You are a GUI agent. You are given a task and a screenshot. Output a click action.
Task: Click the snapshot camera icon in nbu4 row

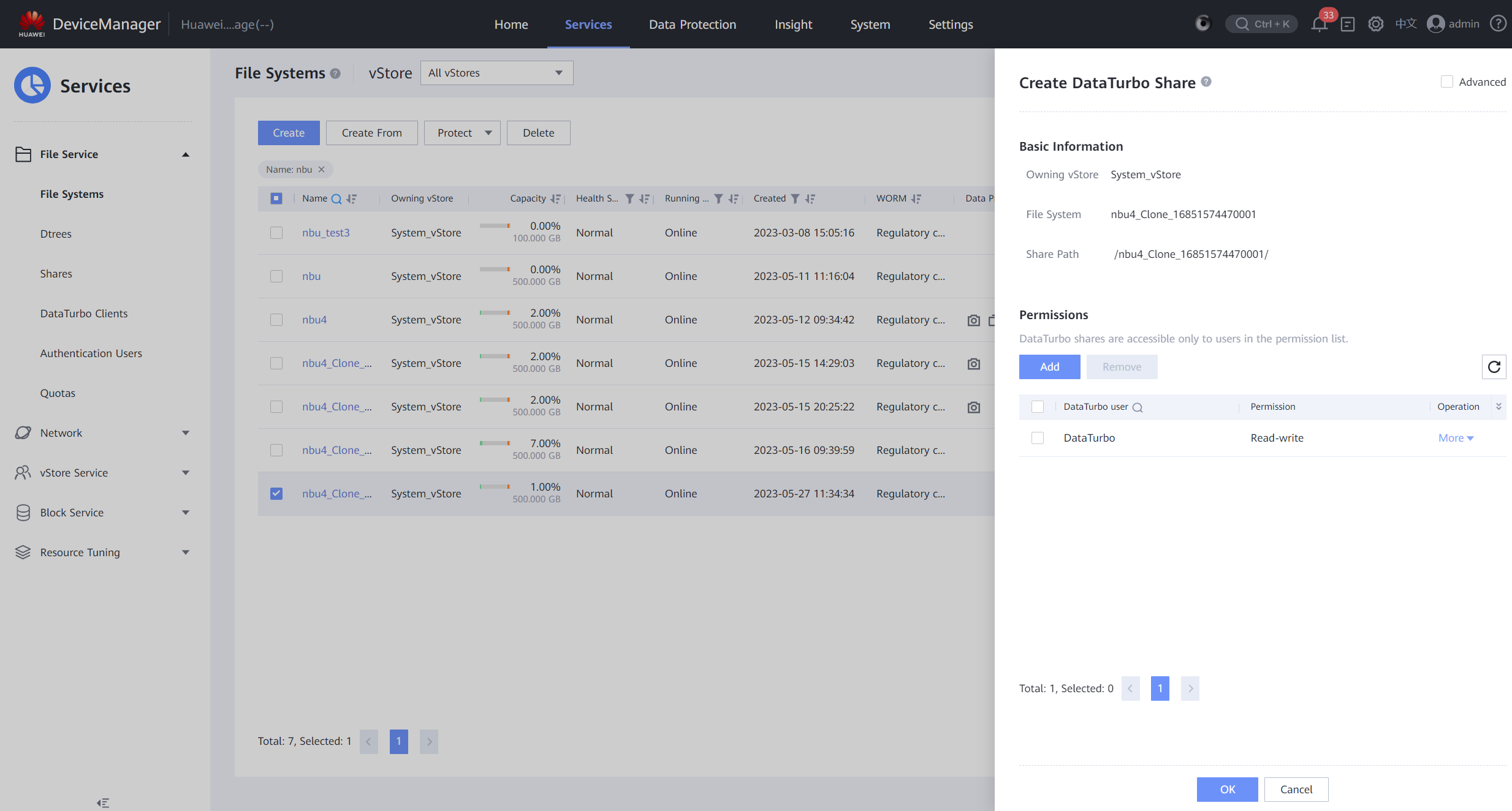(x=973, y=320)
